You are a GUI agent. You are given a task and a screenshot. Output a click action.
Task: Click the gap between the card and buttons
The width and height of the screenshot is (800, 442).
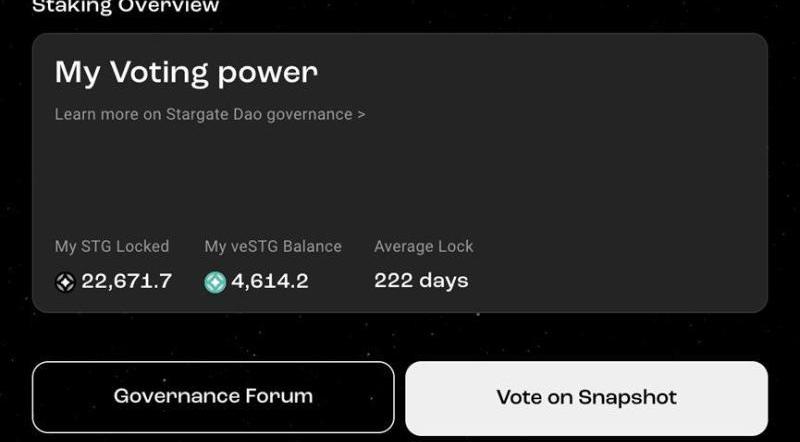(400, 337)
